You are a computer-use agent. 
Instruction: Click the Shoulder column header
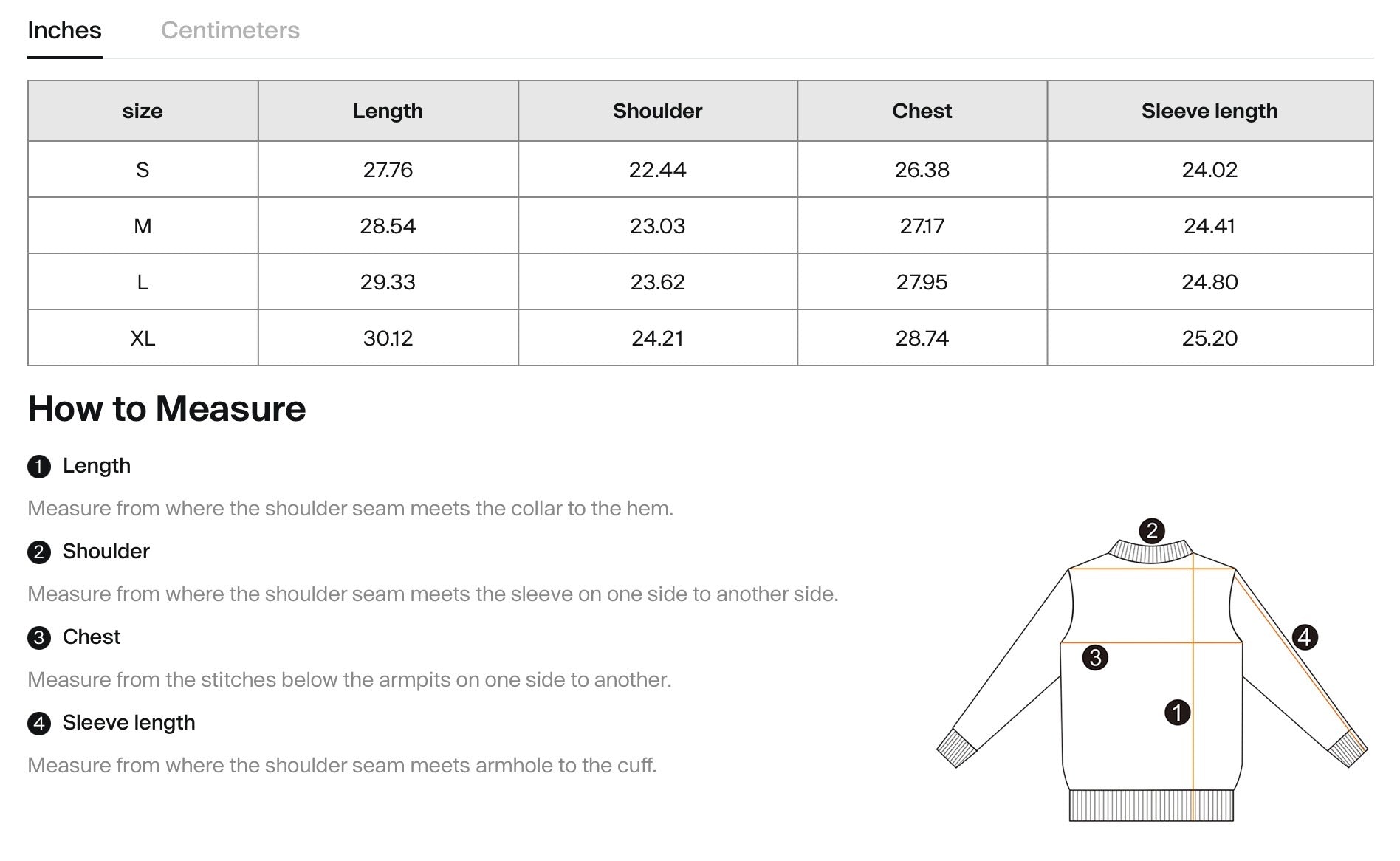pos(658,111)
